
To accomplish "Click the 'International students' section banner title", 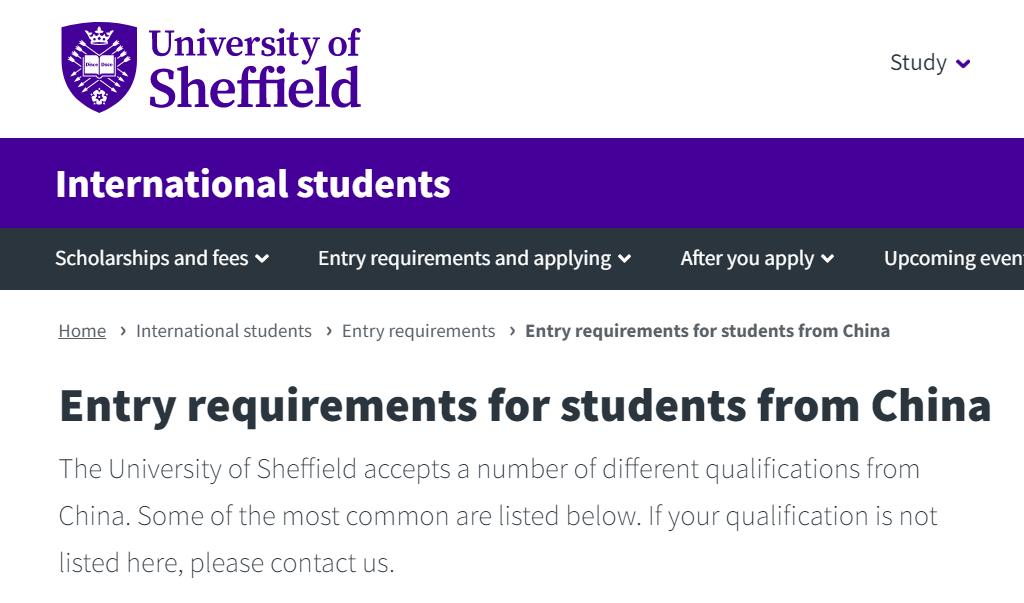I will [x=253, y=184].
